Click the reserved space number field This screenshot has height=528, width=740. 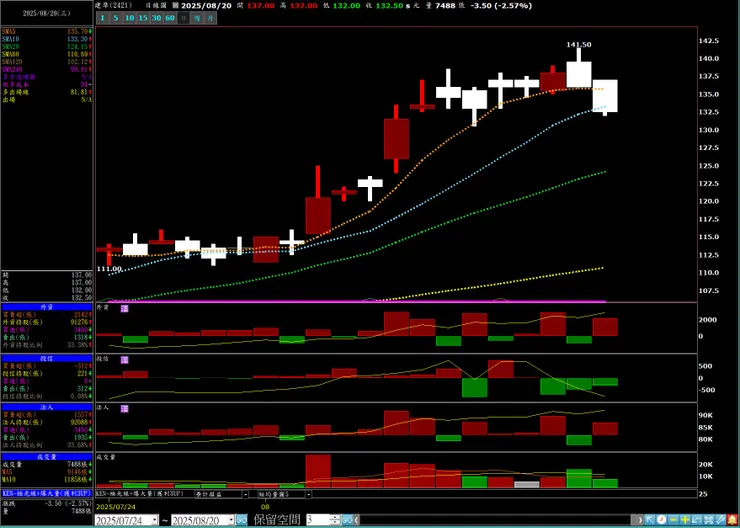pos(318,520)
